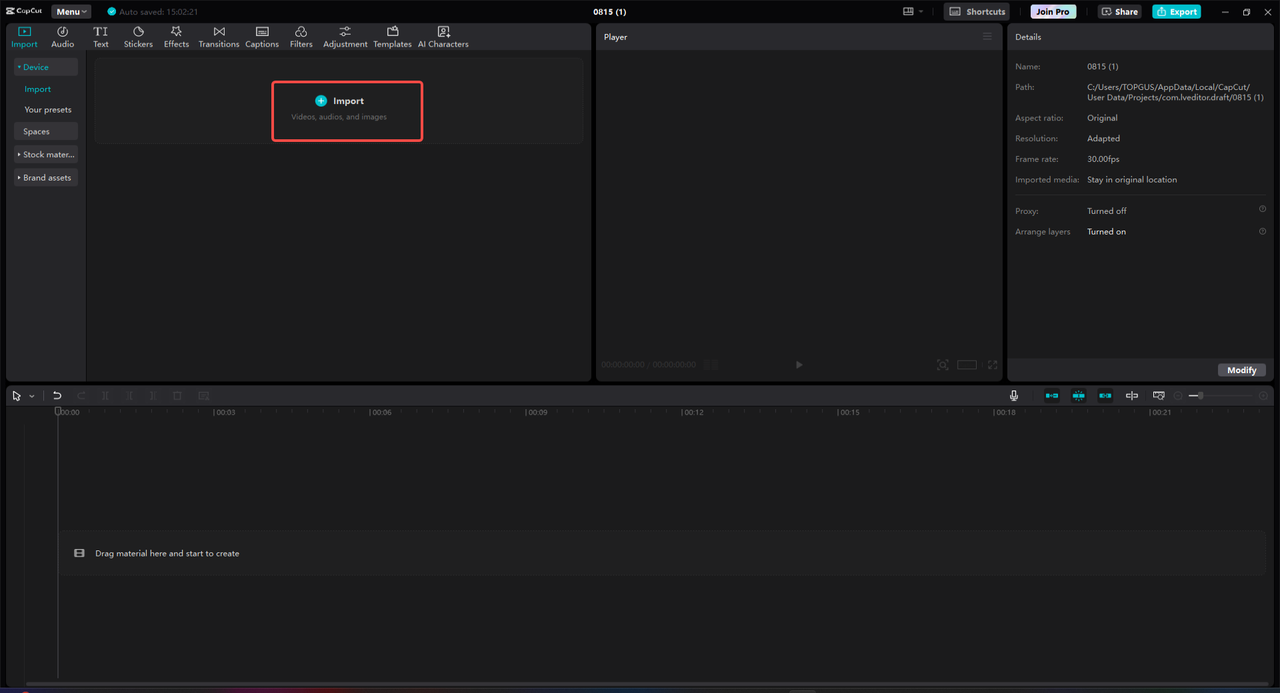This screenshot has width=1280, height=693.
Task: Open the Shortcuts panel
Action: [977, 12]
